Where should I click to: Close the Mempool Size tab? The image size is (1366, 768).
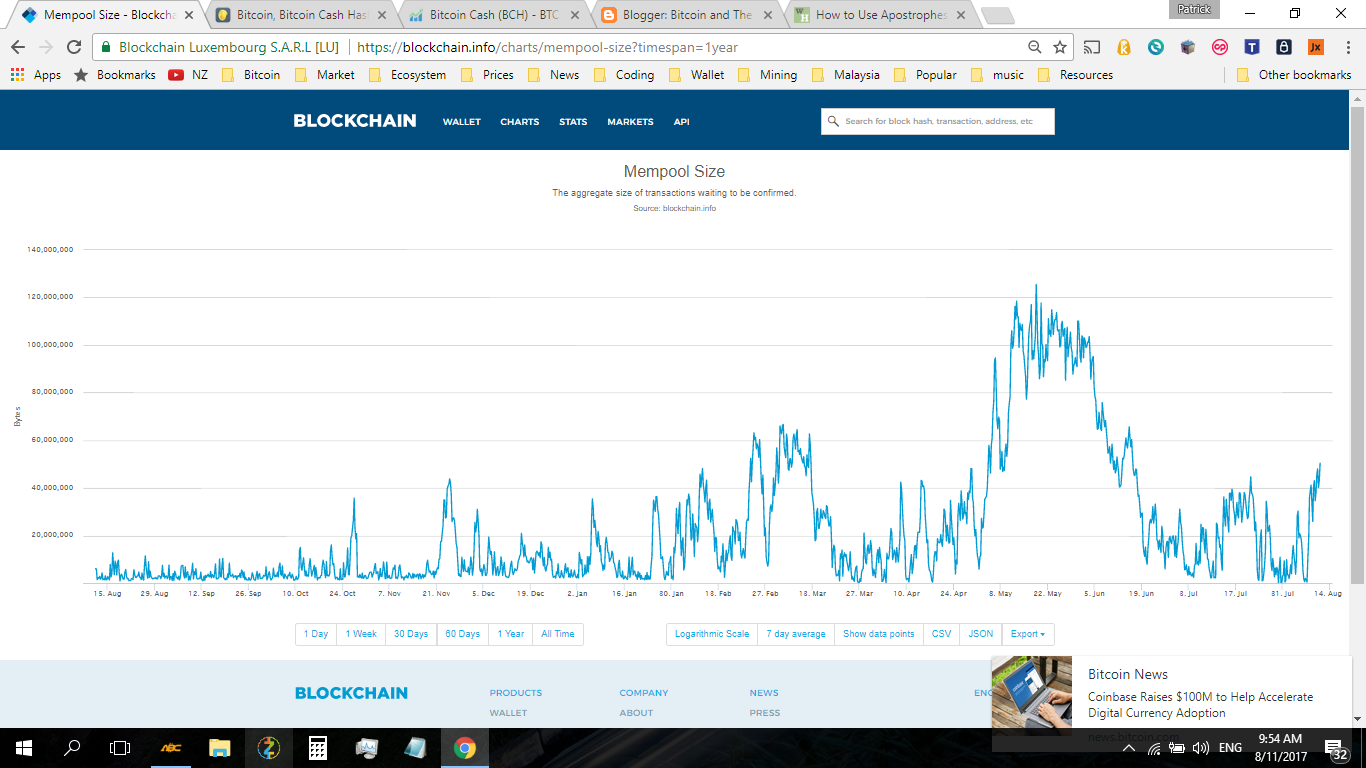coord(187,15)
